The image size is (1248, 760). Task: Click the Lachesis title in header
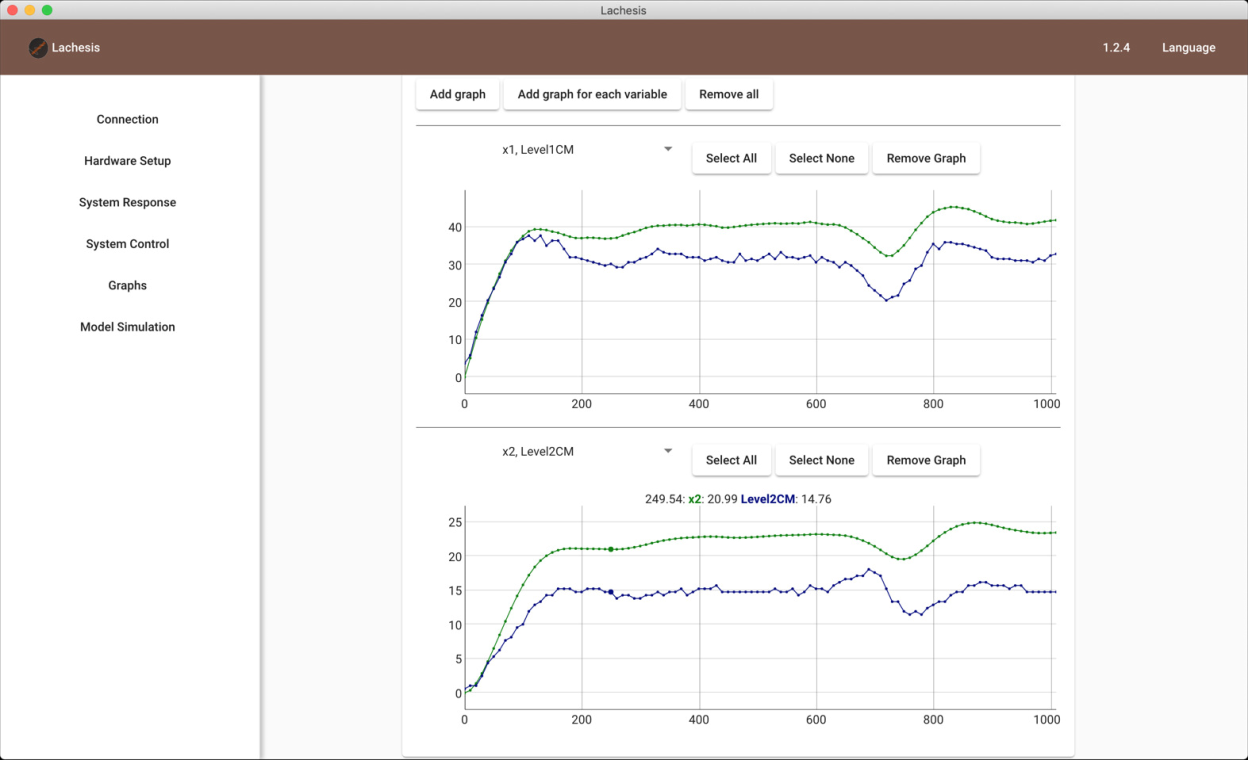click(76, 48)
